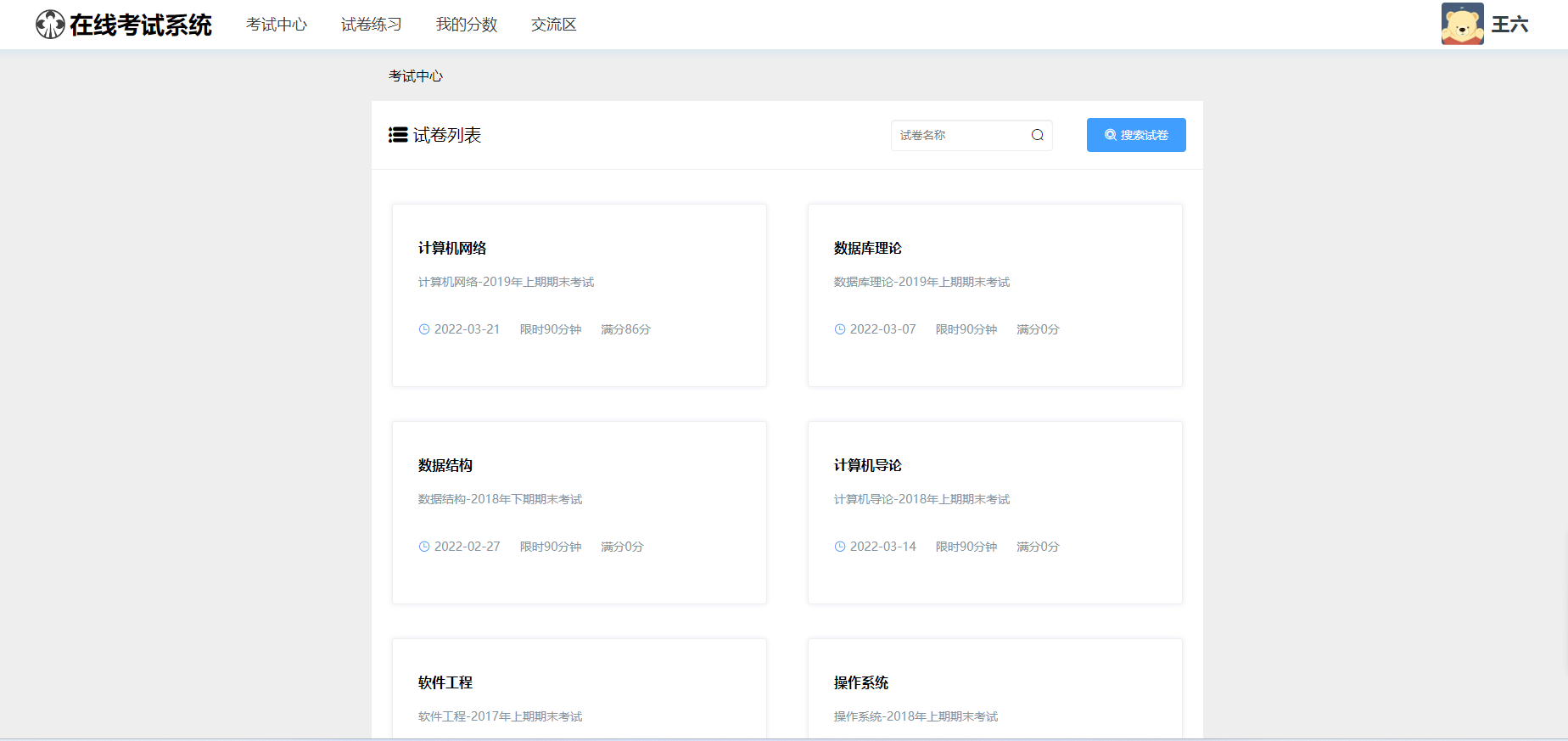Click 计算机导论-2018年上期期末考试 description
The image size is (1568, 741).
pos(922,499)
